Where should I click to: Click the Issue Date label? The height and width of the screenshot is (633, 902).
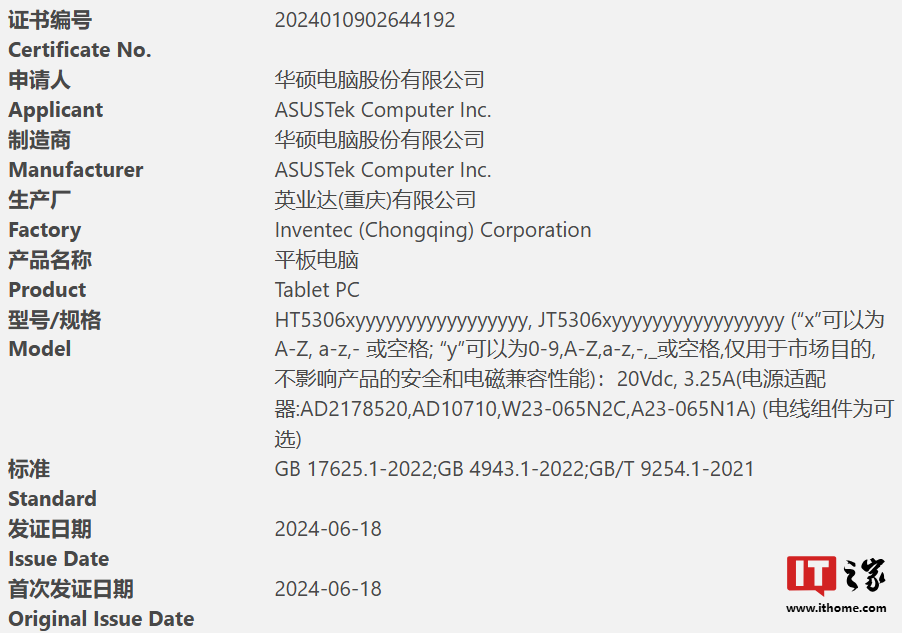pos(59,559)
